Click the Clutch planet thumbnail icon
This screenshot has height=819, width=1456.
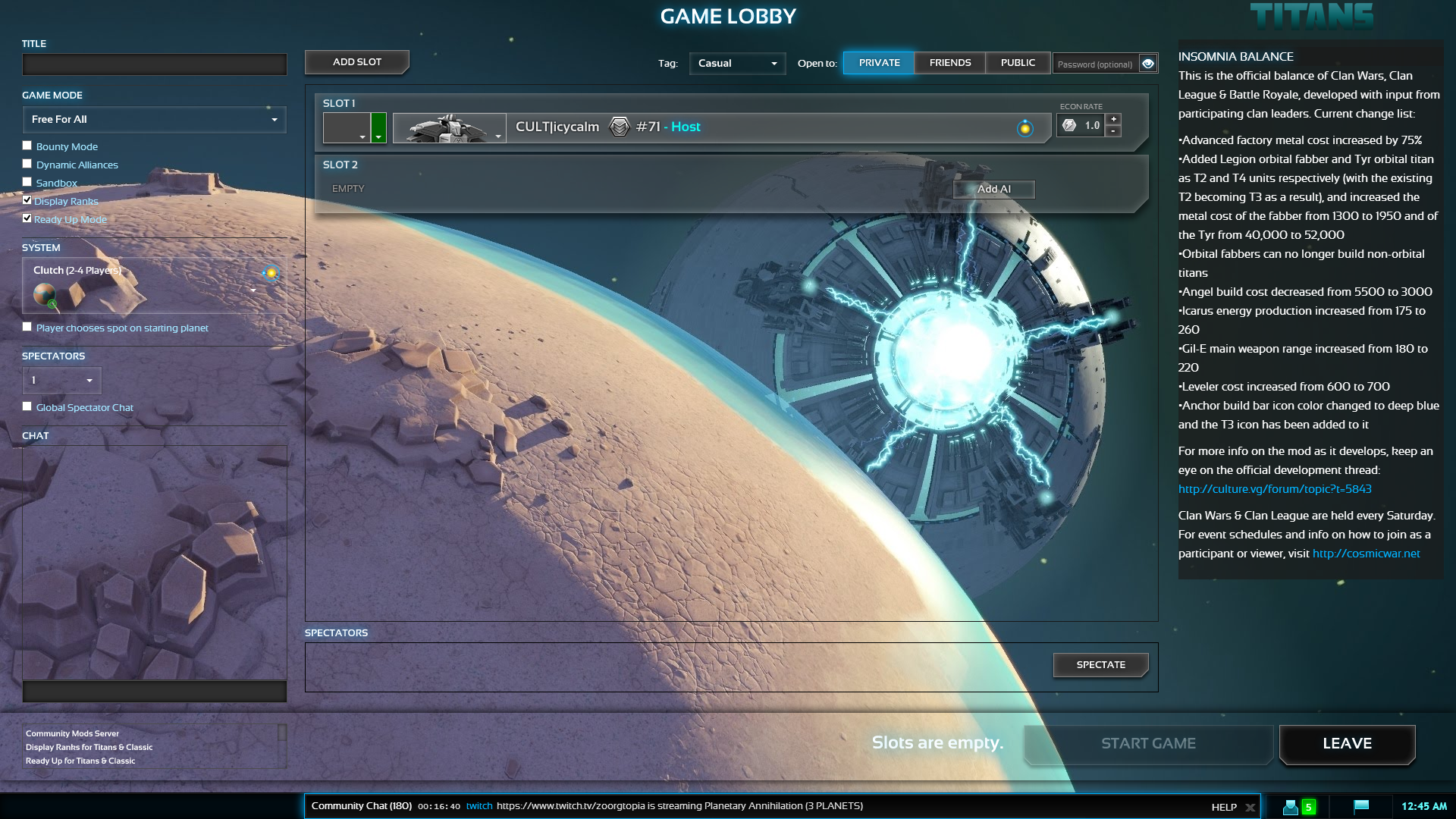coord(45,294)
